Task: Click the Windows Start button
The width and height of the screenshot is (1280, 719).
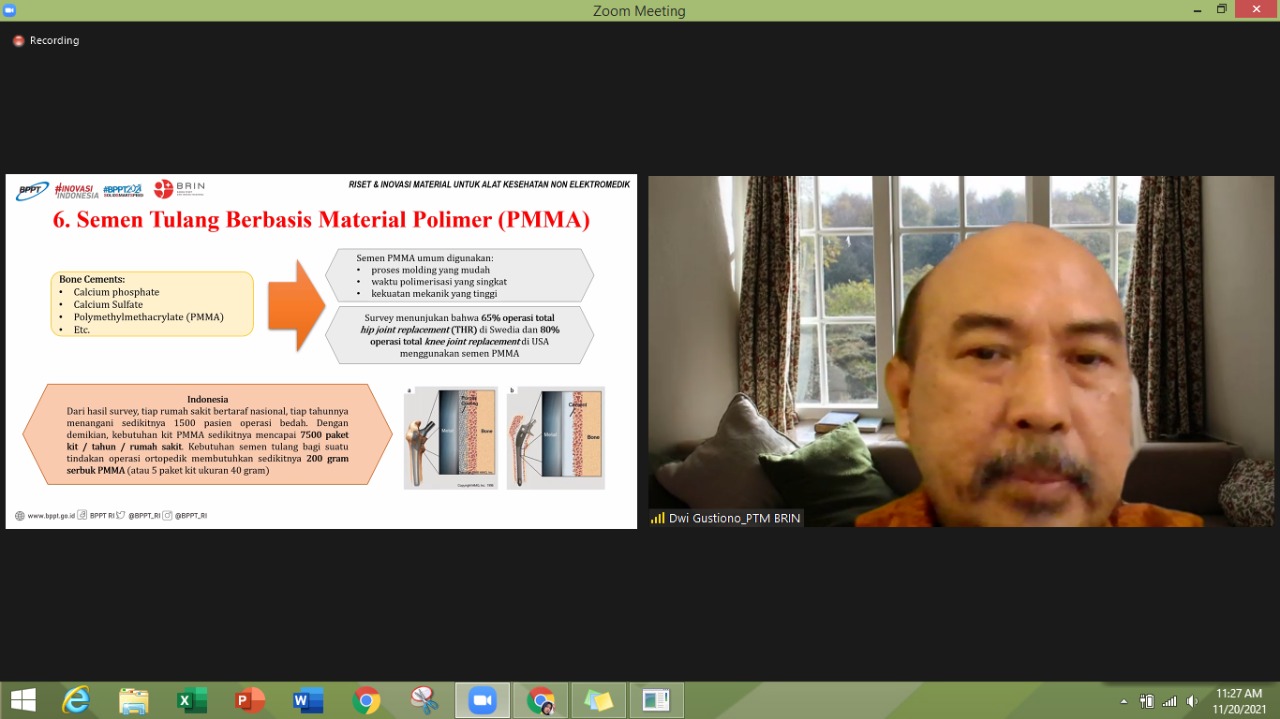Action: click(23, 700)
